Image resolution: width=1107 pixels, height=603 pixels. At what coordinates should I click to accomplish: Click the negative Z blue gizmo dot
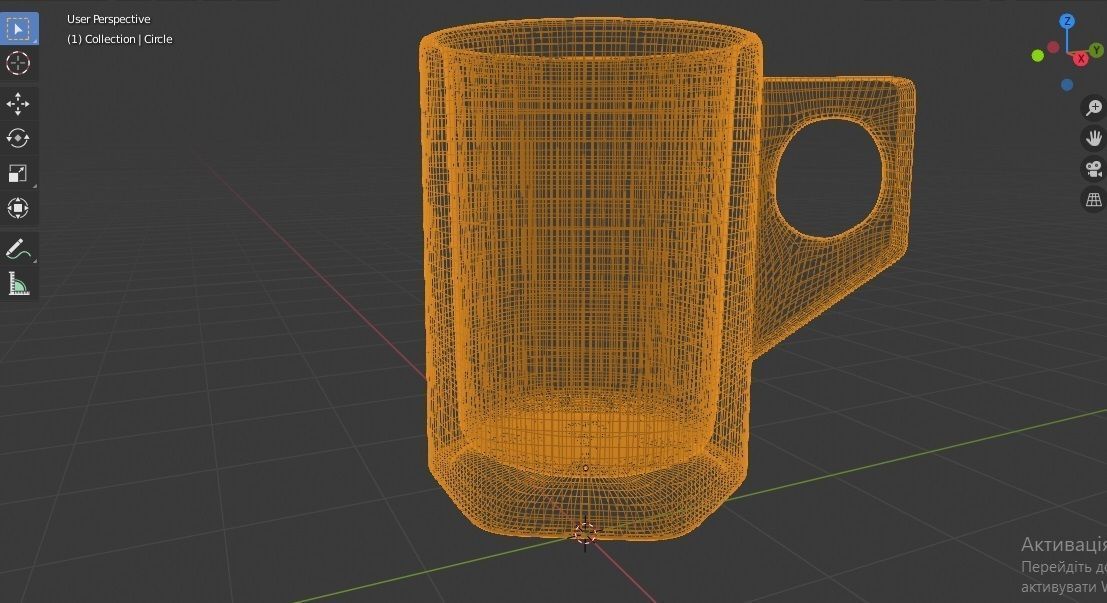[1067, 85]
